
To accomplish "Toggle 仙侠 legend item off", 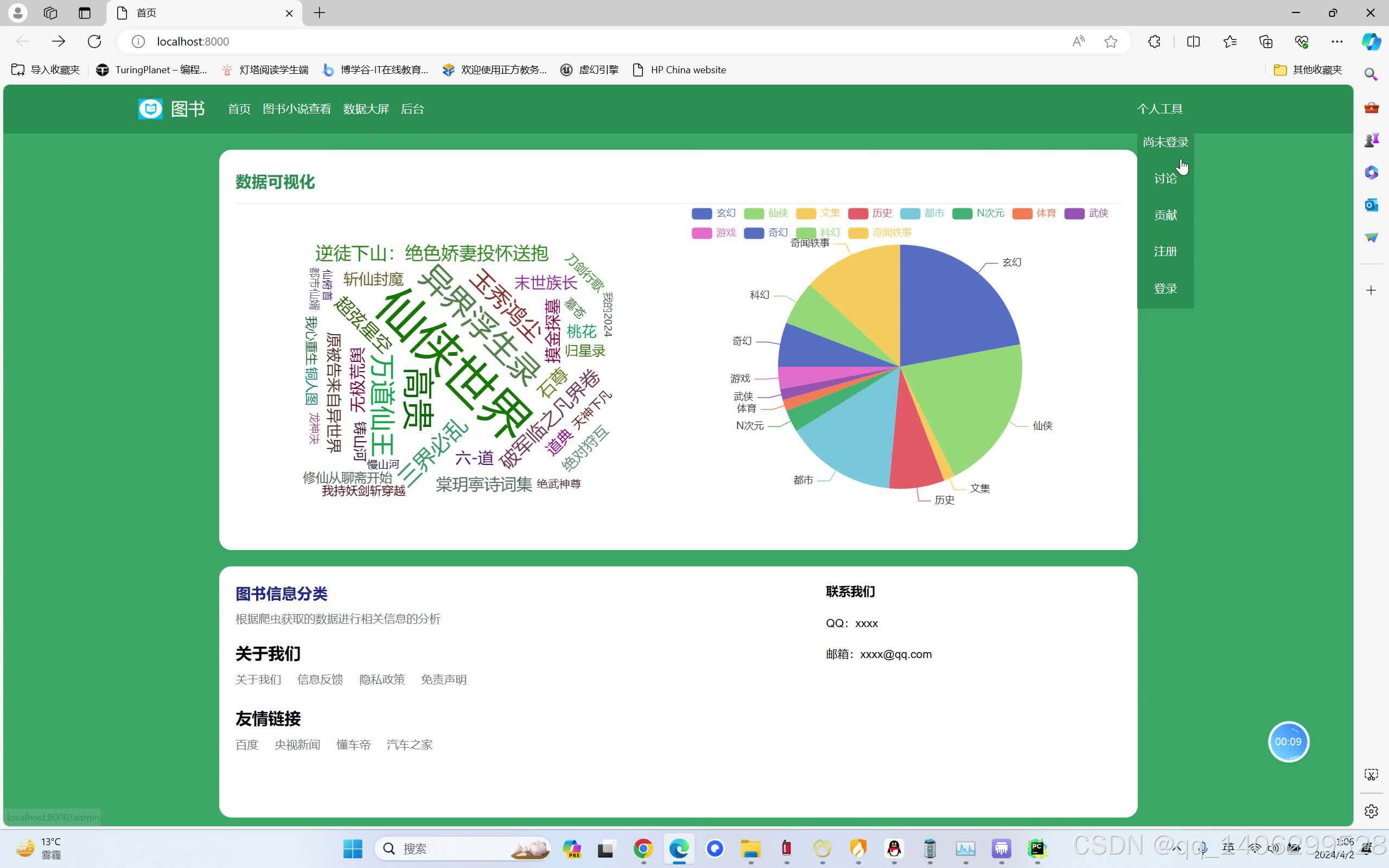I will click(766, 214).
